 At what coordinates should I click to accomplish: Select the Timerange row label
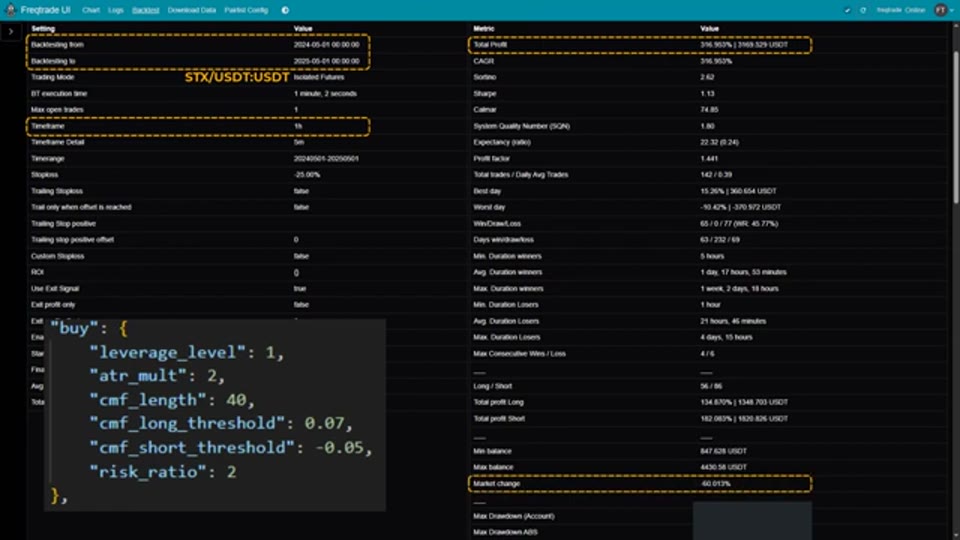pos(48,159)
